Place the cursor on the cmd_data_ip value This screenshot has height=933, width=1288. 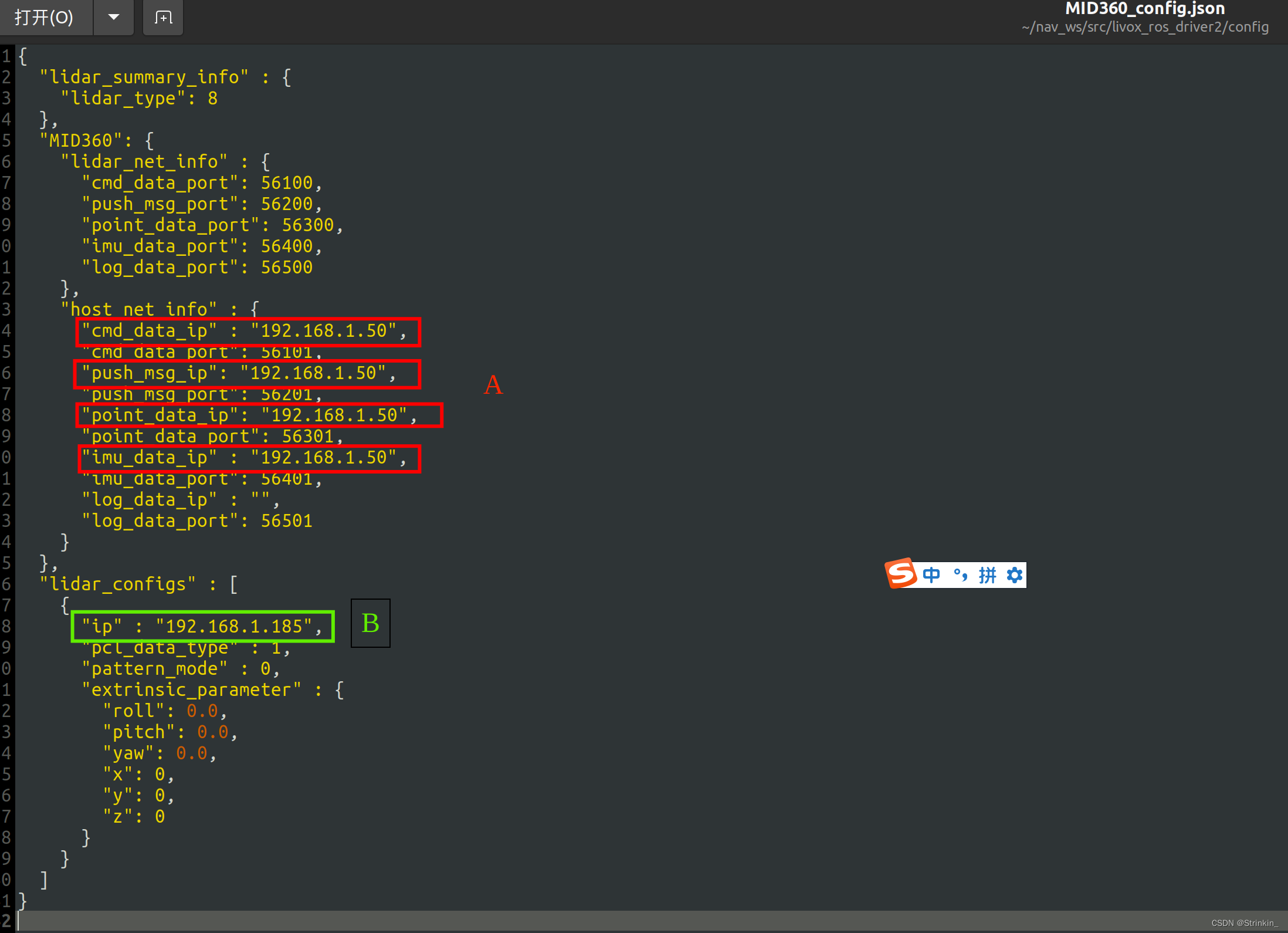(x=323, y=331)
